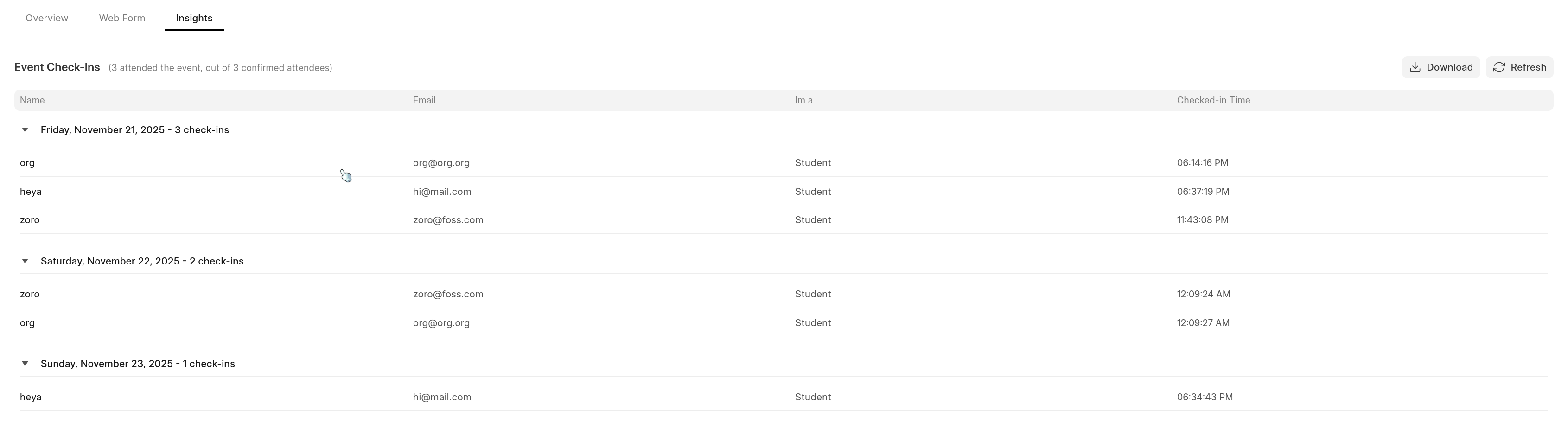Click the Event Check-Ins heading
Viewport: 1568px width, 431px height.
click(x=57, y=68)
